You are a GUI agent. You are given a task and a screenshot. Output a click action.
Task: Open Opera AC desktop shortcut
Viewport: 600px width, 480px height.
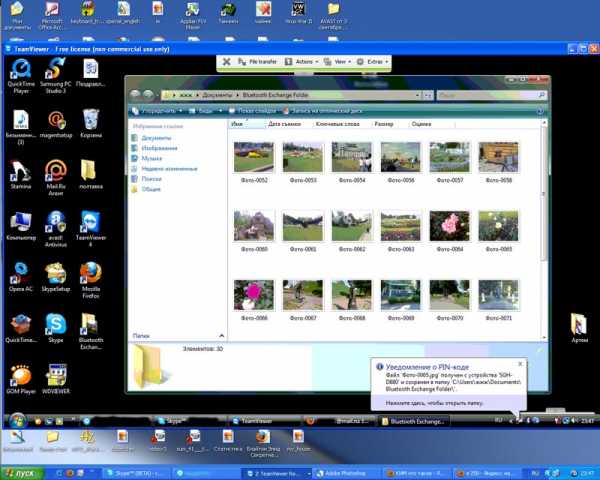(x=21, y=277)
